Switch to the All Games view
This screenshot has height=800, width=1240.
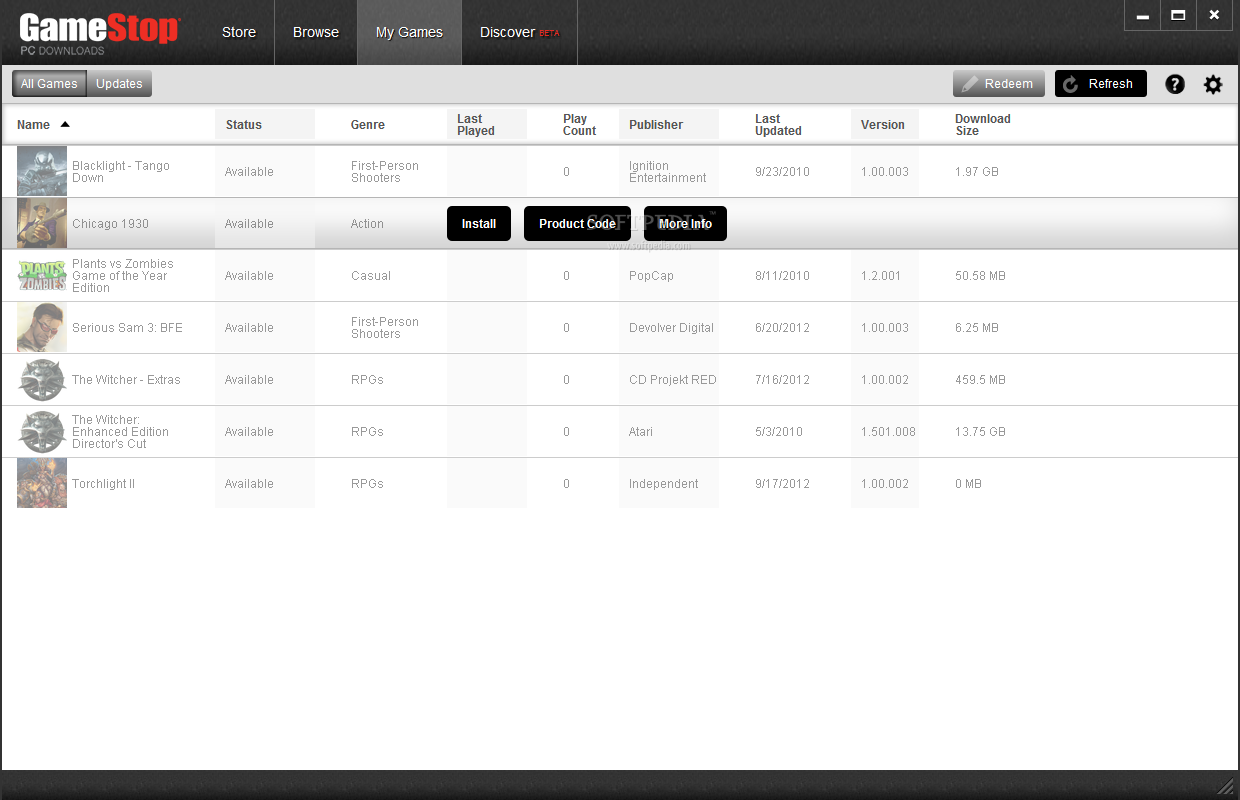pyautogui.click(x=49, y=84)
